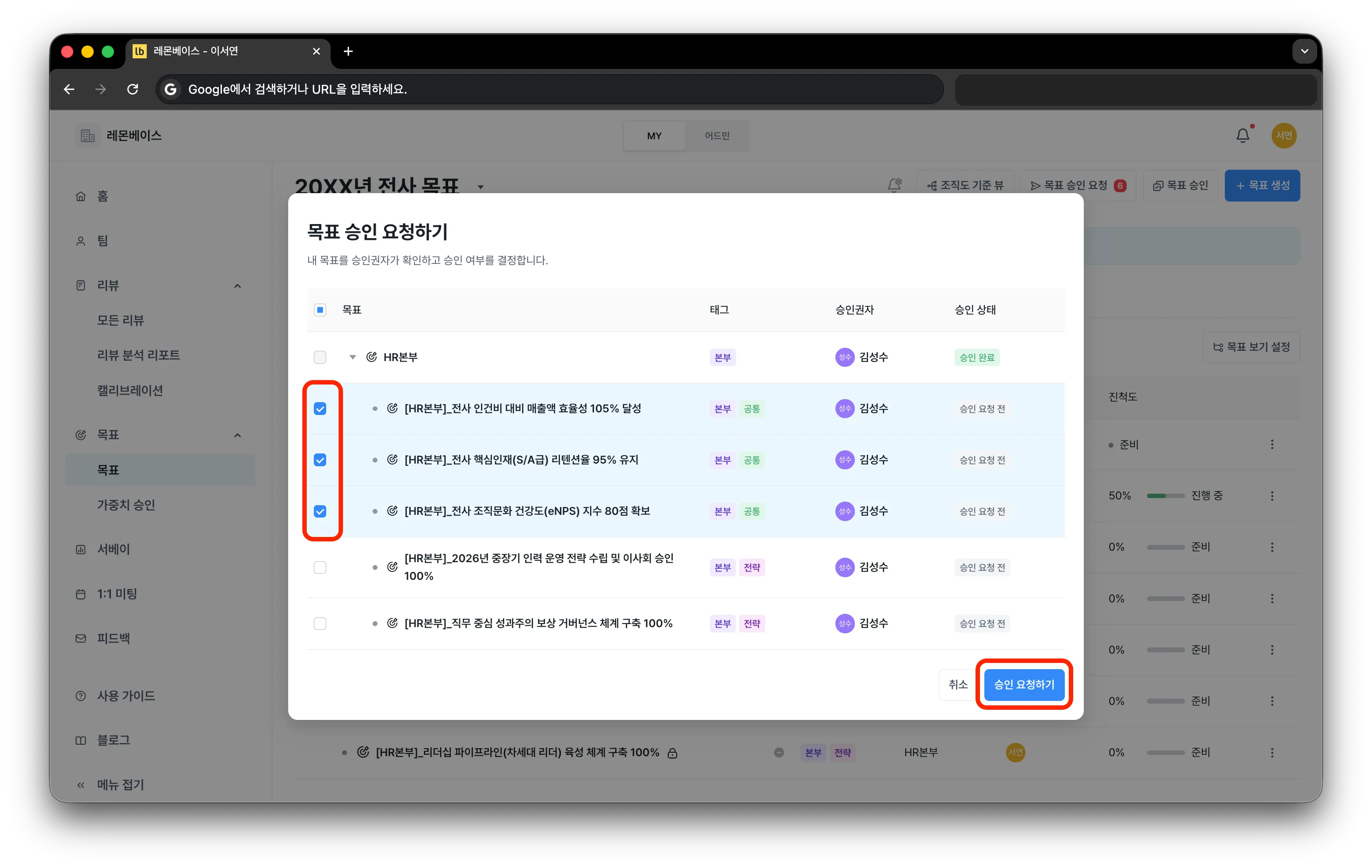
Task: Click the 레몬베이스 building logo icon
Action: [x=87, y=136]
